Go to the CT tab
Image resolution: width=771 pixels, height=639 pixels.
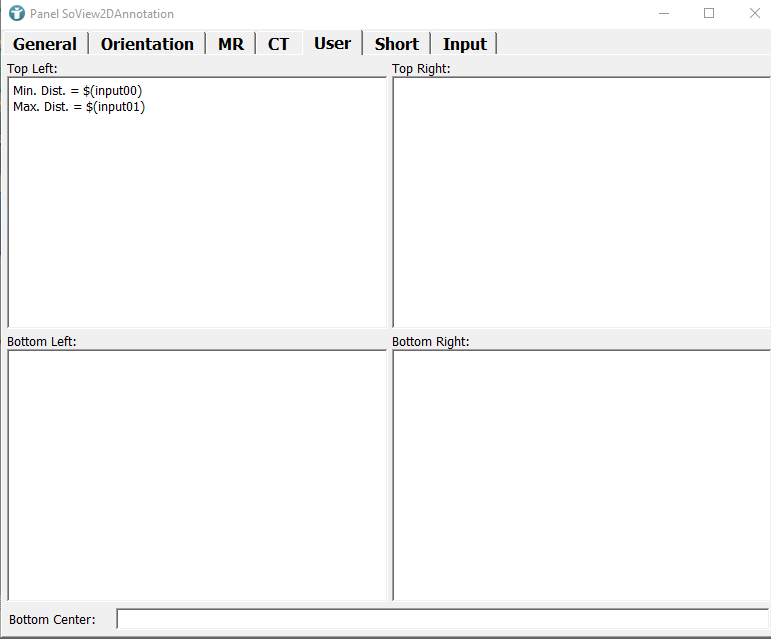(278, 44)
